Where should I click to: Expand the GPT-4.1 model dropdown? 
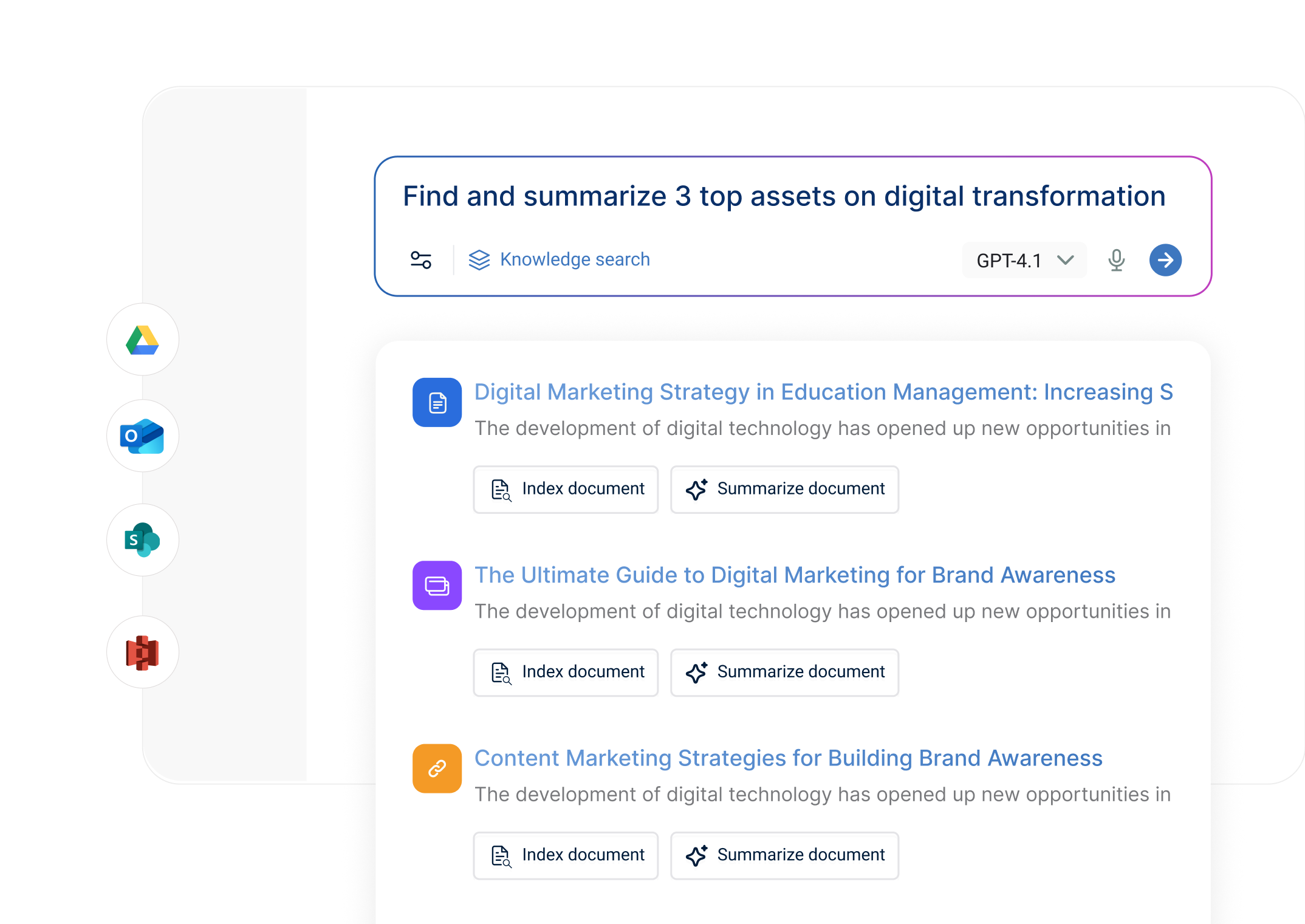pos(1024,260)
